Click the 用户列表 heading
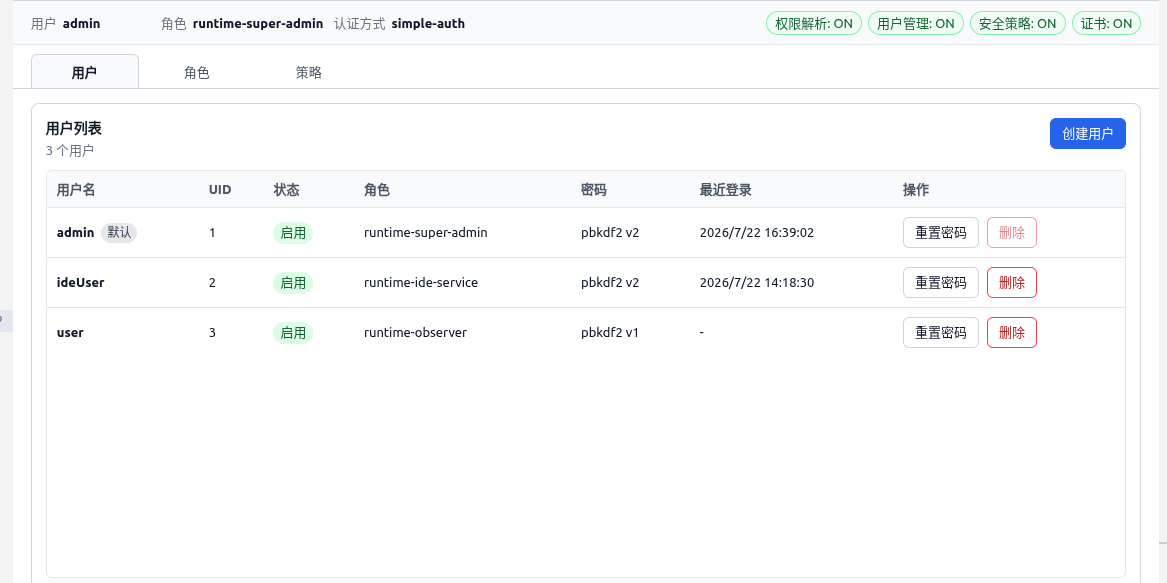Screen dimensions: 1167x583 click(74, 128)
